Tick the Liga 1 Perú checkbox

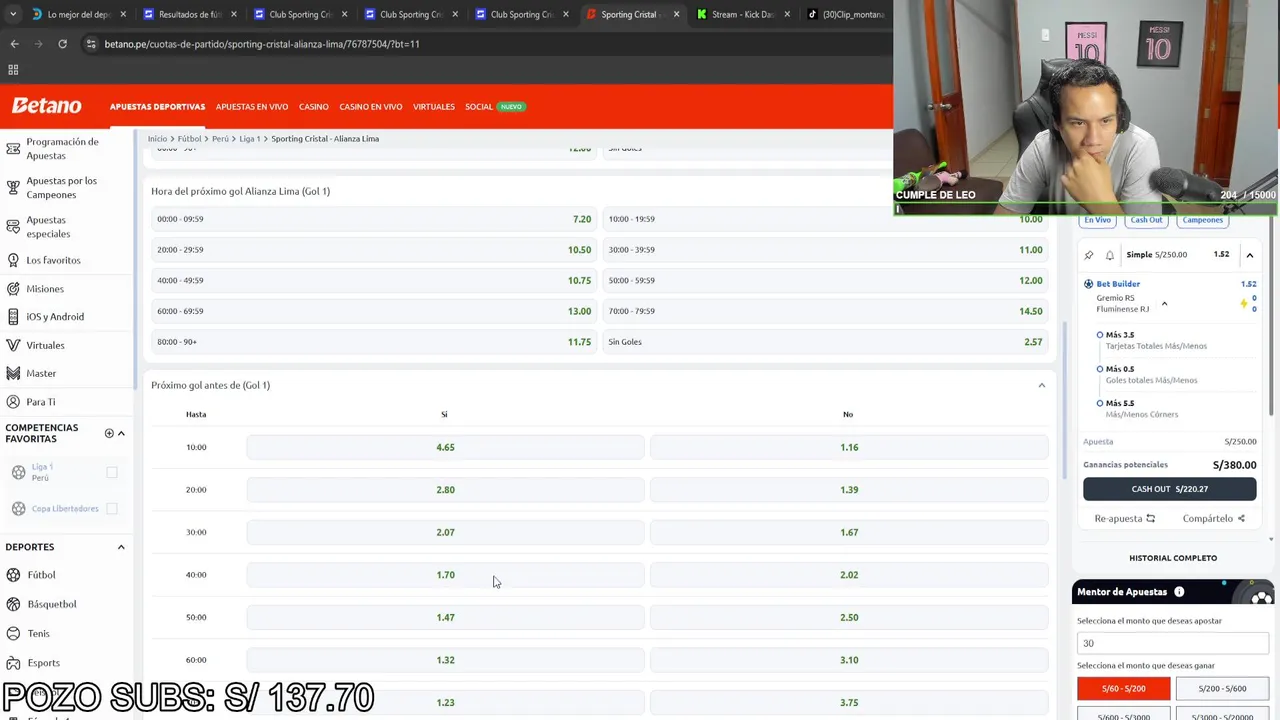tap(112, 472)
